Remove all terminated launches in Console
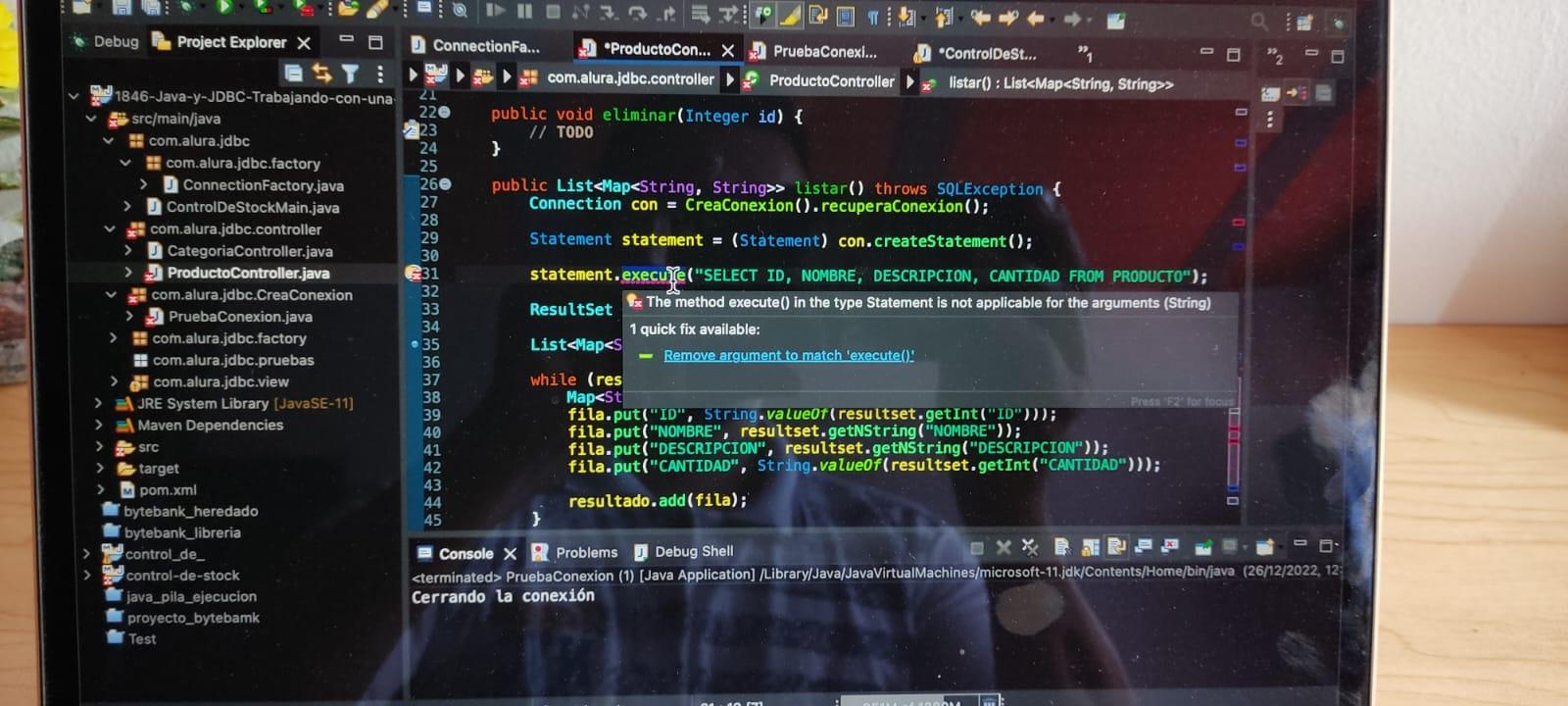The height and width of the screenshot is (706, 1568). click(x=1030, y=547)
